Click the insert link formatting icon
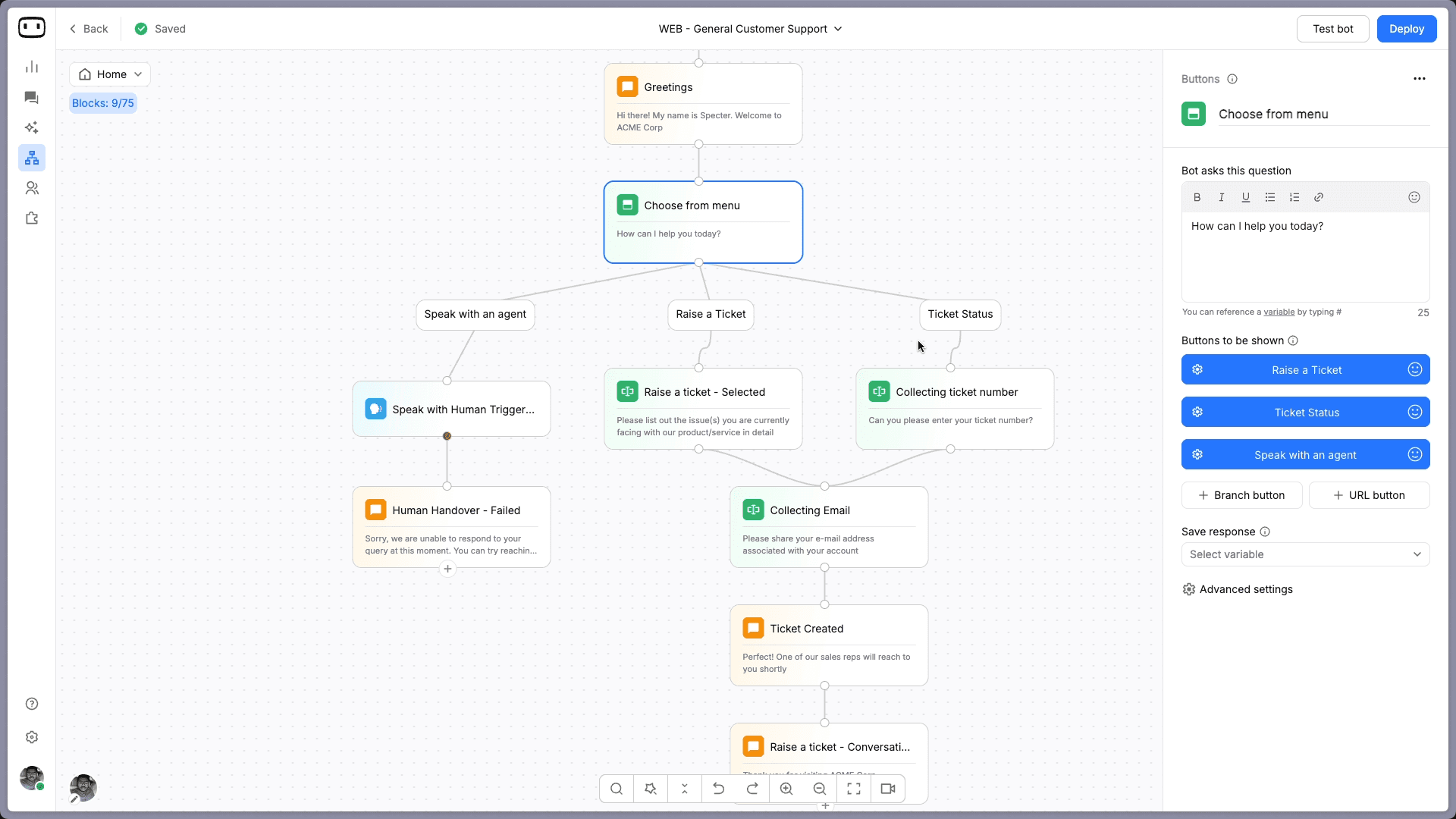The height and width of the screenshot is (819, 1456). pyautogui.click(x=1319, y=197)
